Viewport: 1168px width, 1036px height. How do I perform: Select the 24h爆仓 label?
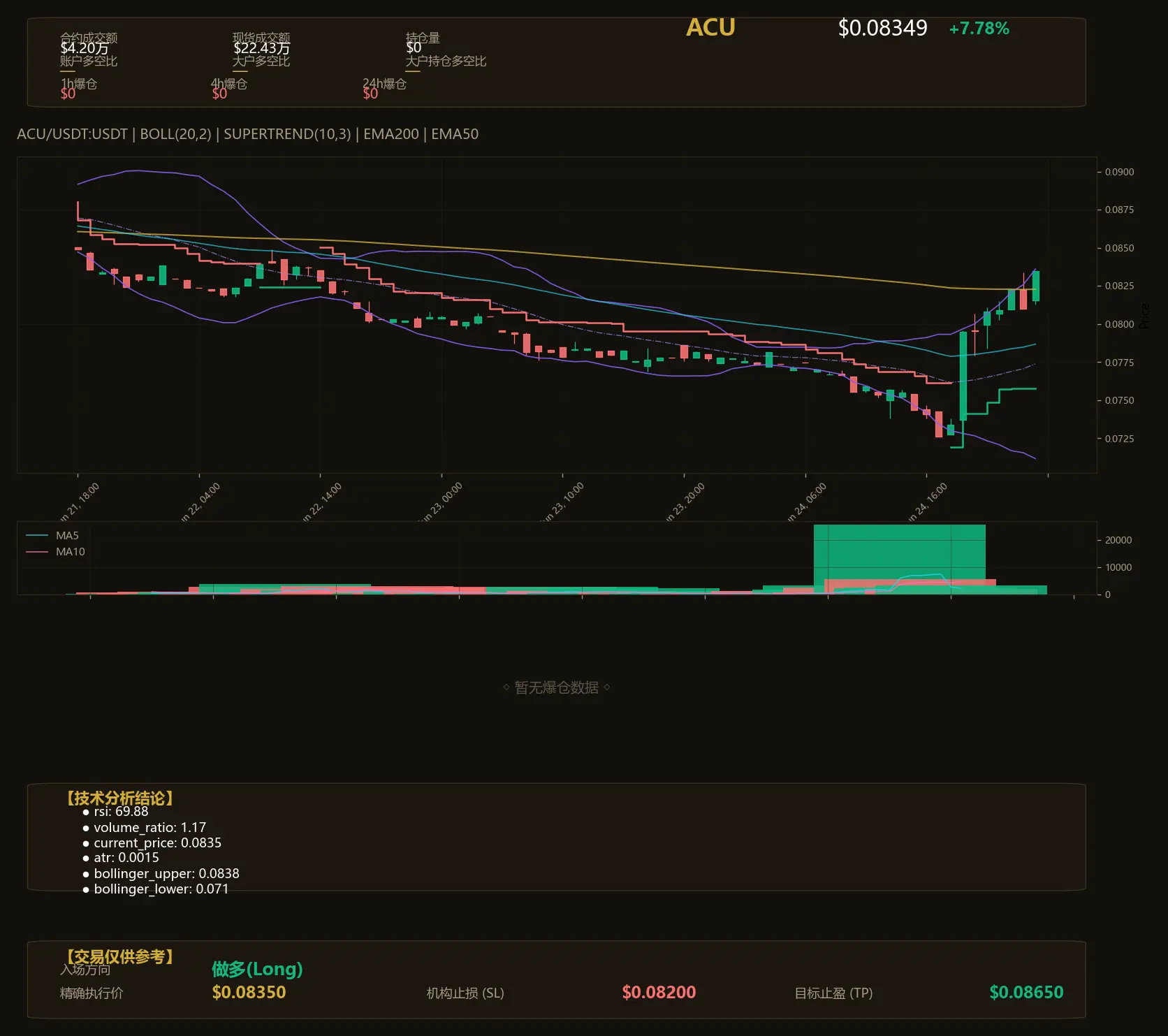click(384, 84)
